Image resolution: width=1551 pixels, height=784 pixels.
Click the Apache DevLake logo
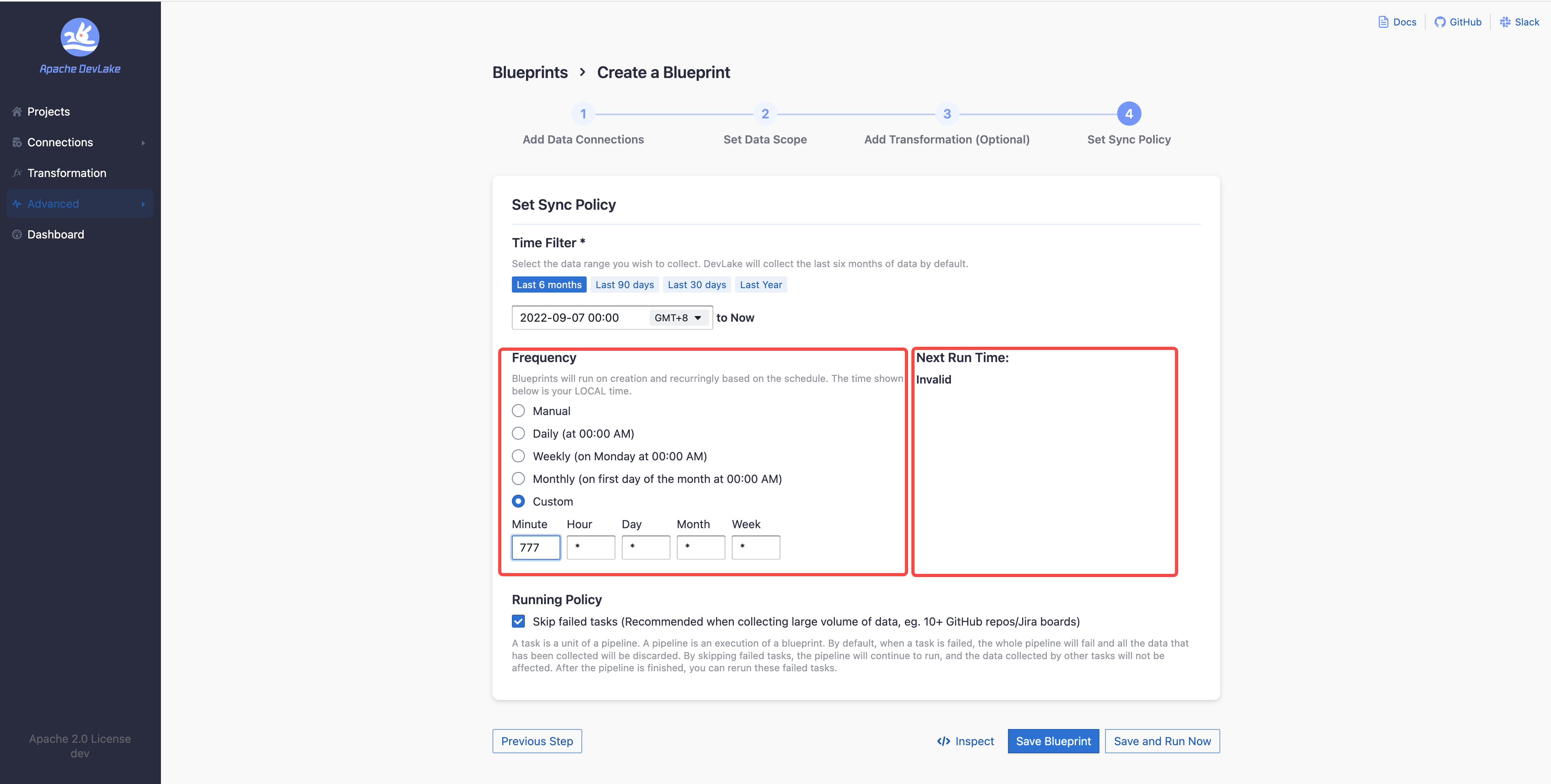[x=80, y=37]
